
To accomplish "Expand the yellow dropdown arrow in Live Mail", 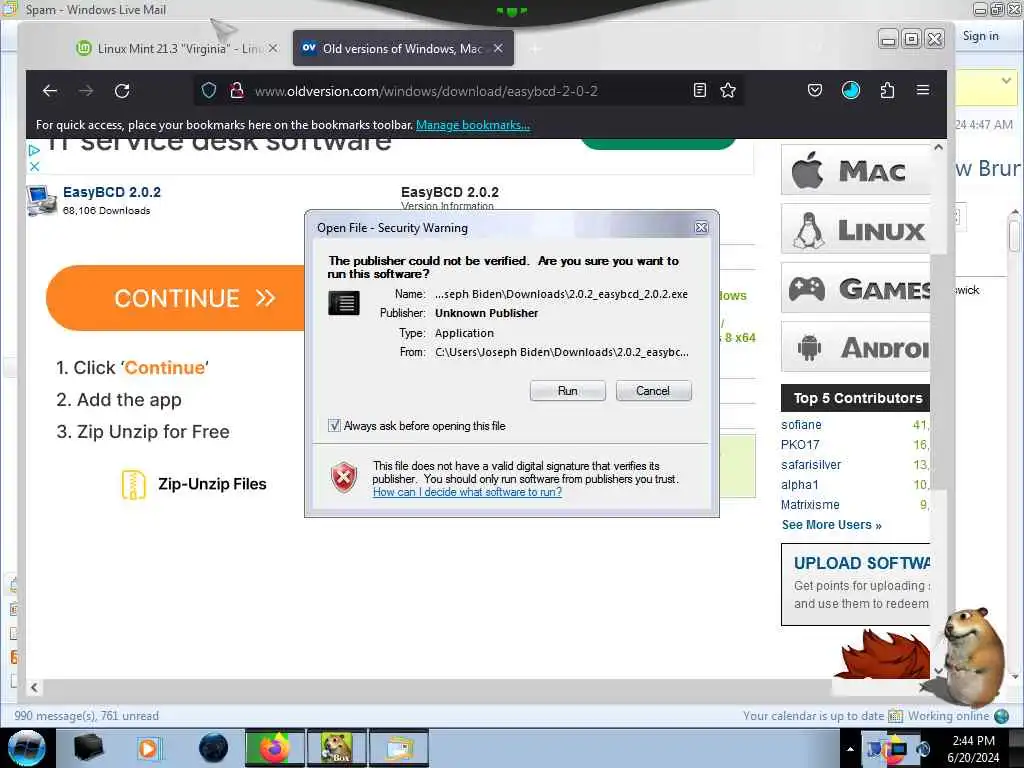I will tap(1006, 81).
